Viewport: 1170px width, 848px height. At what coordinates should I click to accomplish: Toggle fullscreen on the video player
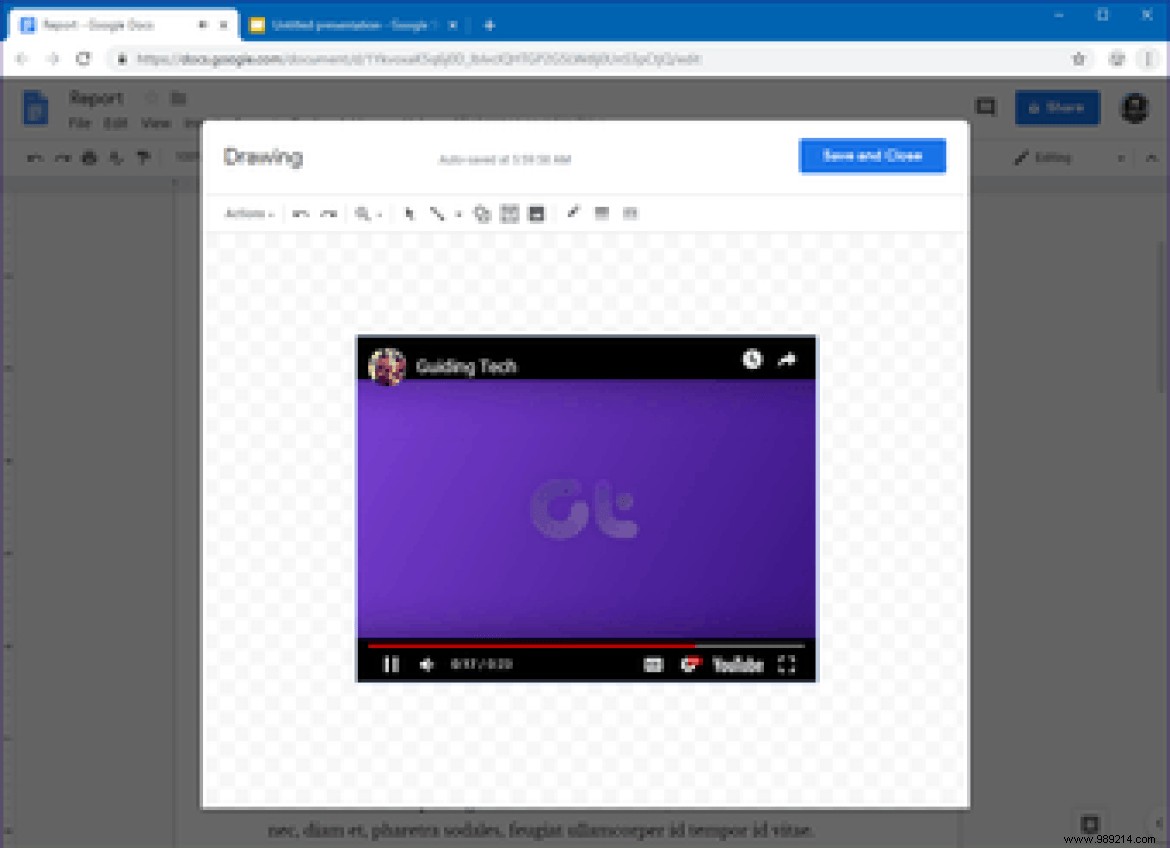(787, 664)
